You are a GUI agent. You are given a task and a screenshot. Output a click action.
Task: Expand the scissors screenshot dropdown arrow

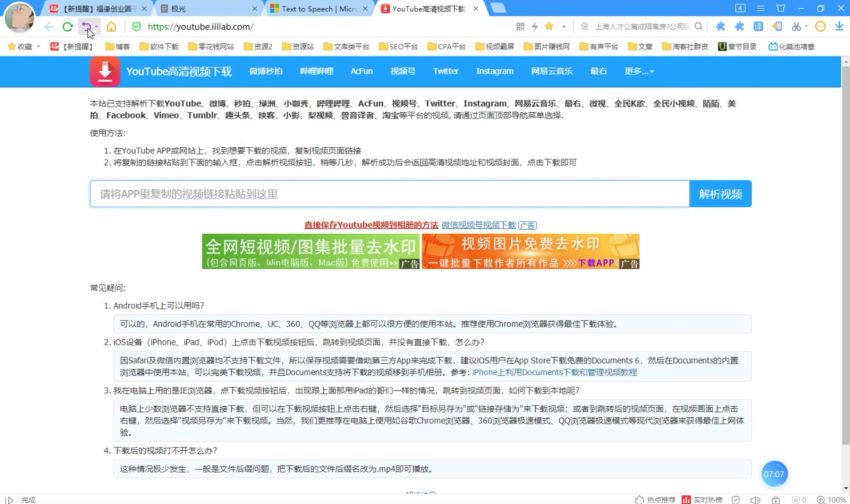pos(806,26)
